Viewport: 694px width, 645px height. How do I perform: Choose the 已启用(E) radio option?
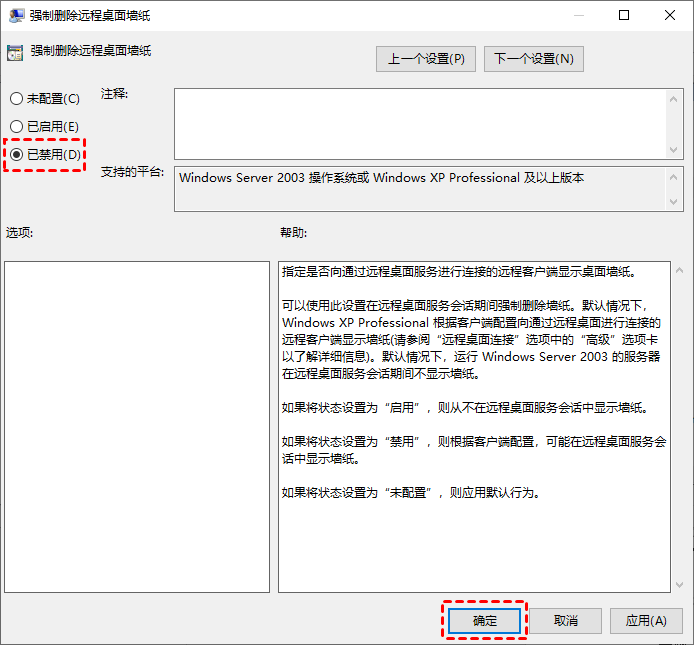coord(16,126)
